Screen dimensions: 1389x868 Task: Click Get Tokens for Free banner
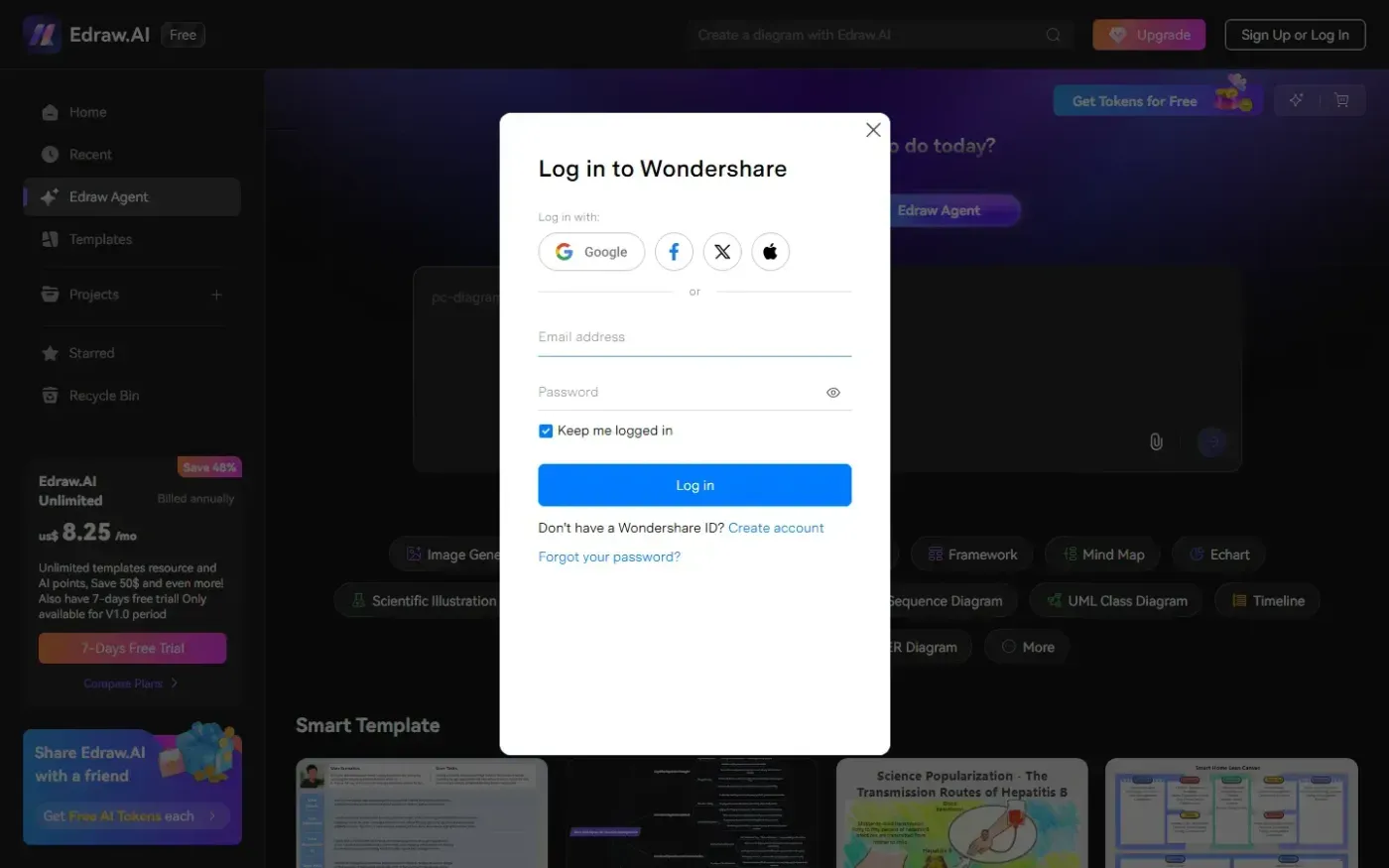point(1157,100)
